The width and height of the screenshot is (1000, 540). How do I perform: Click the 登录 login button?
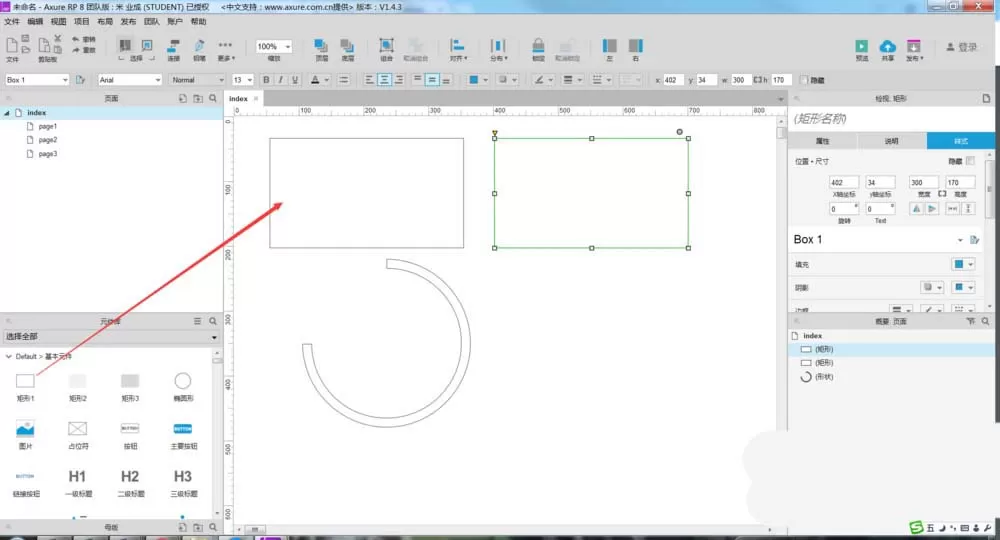[962, 47]
